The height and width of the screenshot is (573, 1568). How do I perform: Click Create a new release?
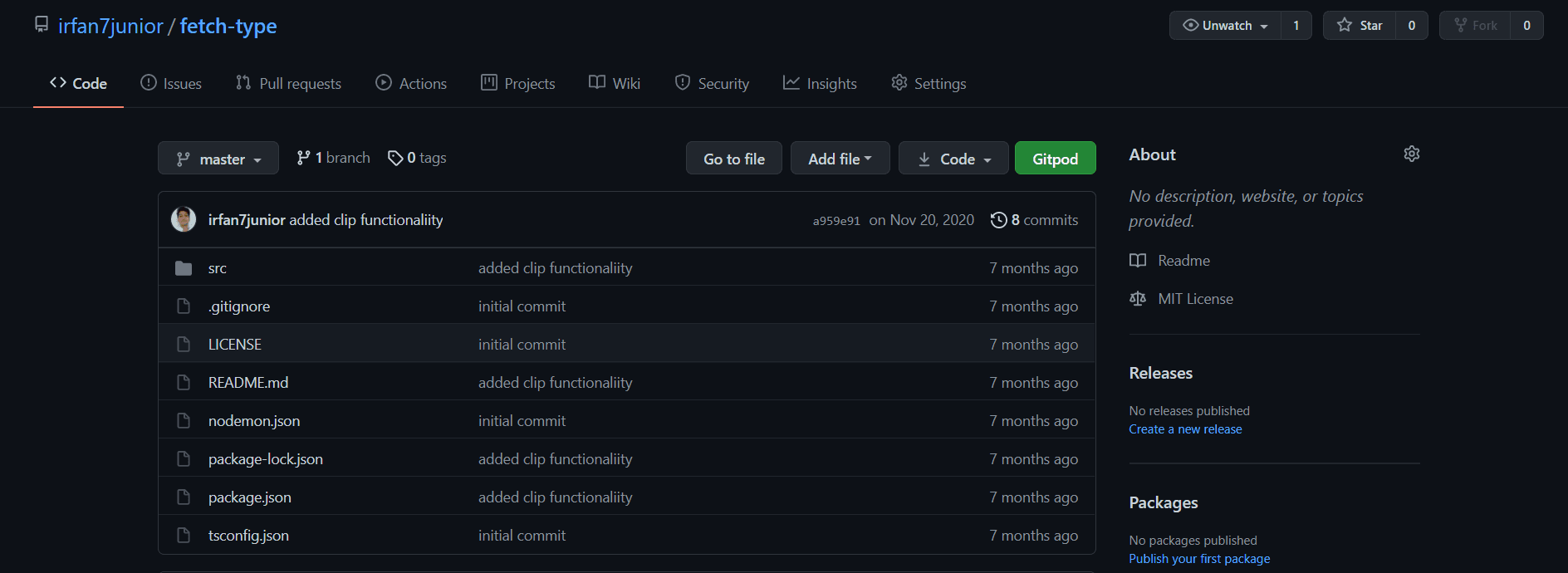coord(1185,429)
